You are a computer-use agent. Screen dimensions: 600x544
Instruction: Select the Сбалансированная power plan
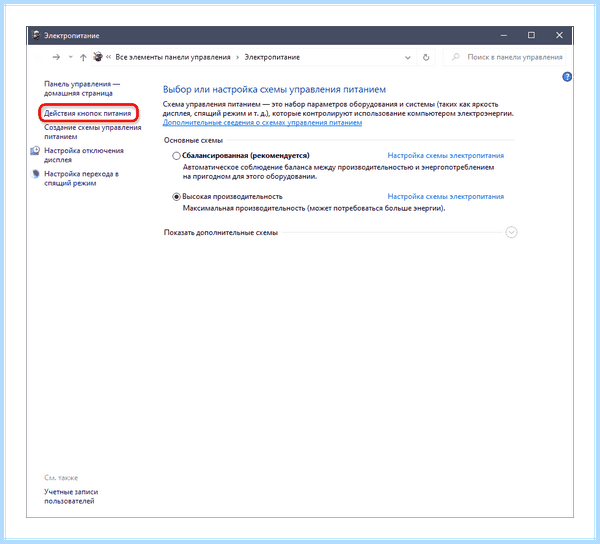pos(176,156)
